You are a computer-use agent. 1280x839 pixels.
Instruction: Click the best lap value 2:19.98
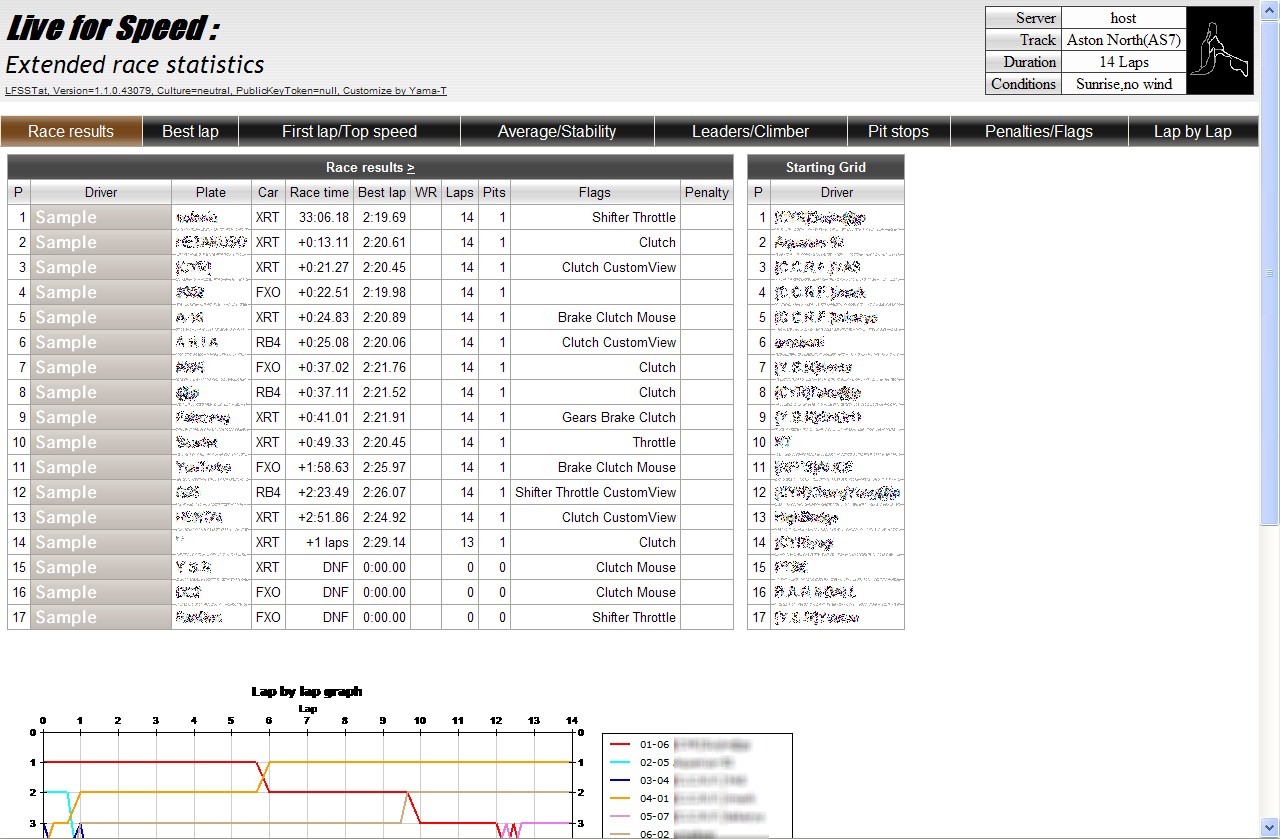382,292
